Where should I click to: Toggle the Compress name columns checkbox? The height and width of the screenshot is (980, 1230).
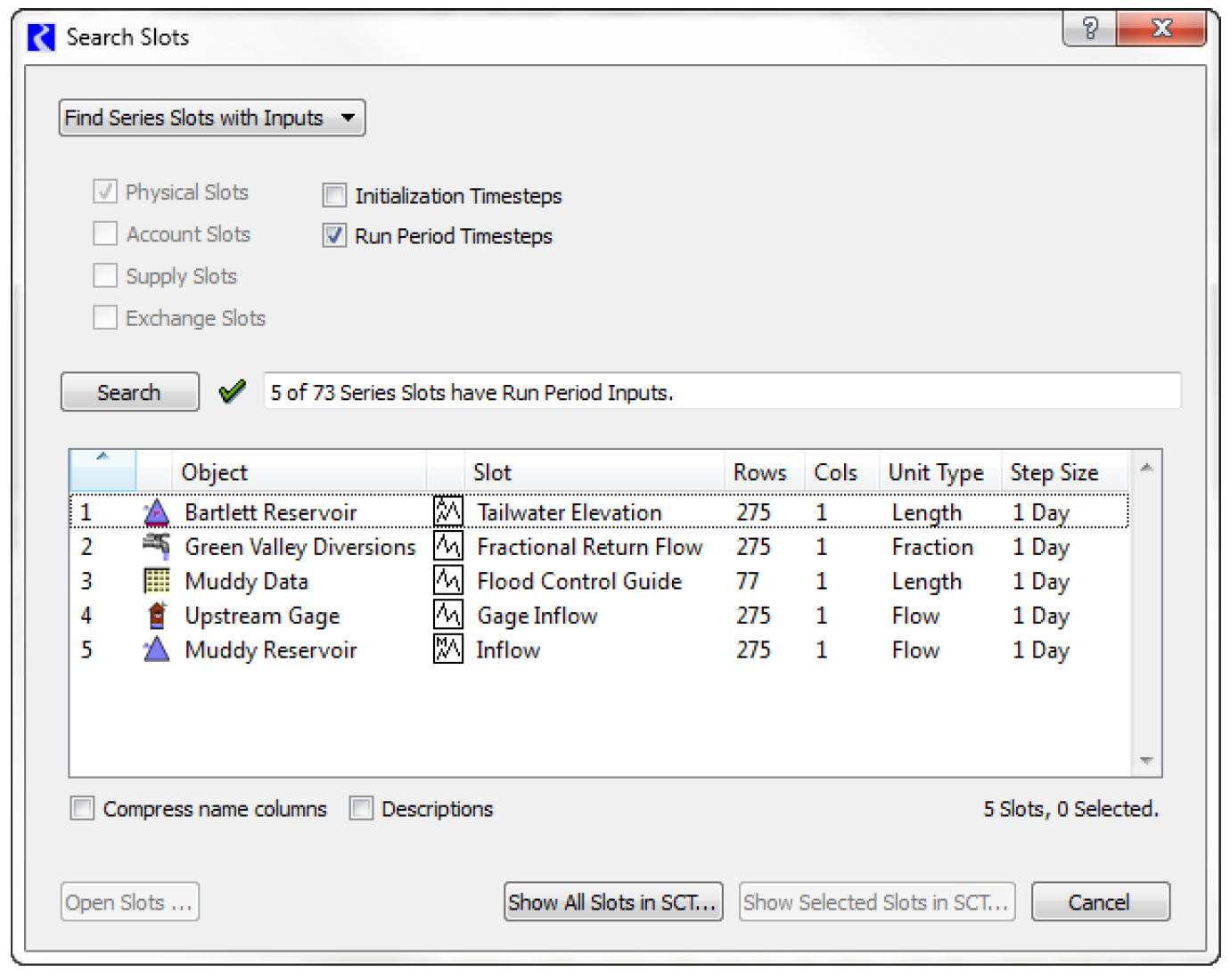click(x=82, y=809)
